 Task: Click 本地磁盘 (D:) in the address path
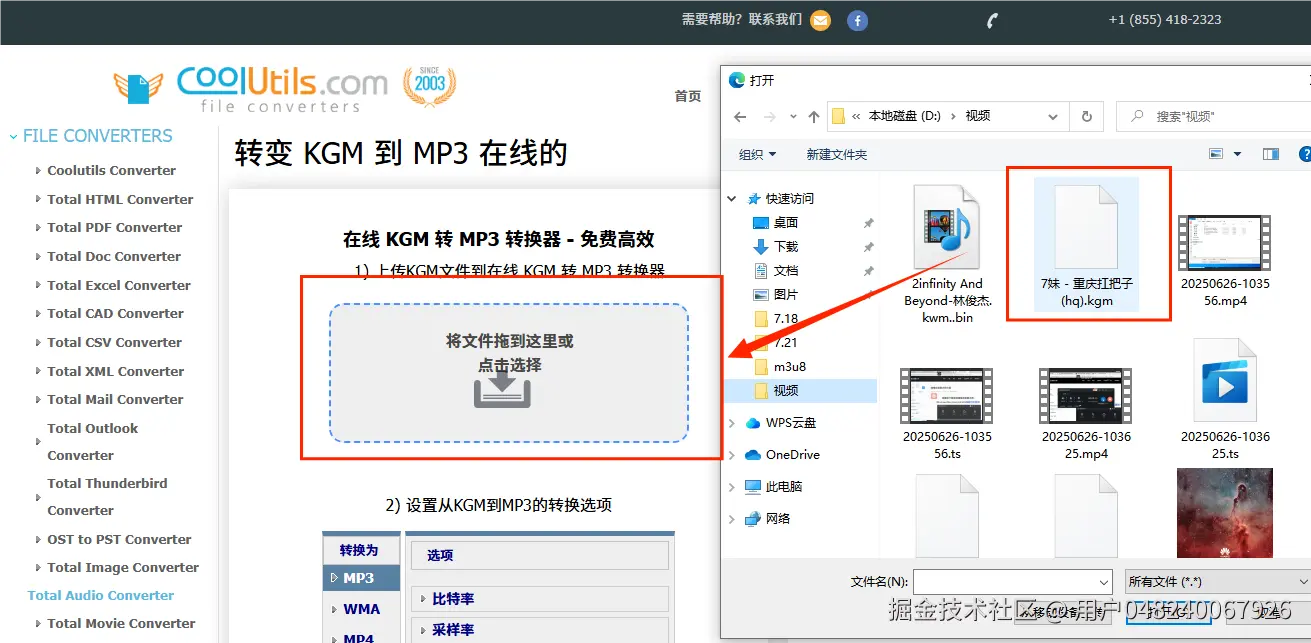(x=904, y=116)
